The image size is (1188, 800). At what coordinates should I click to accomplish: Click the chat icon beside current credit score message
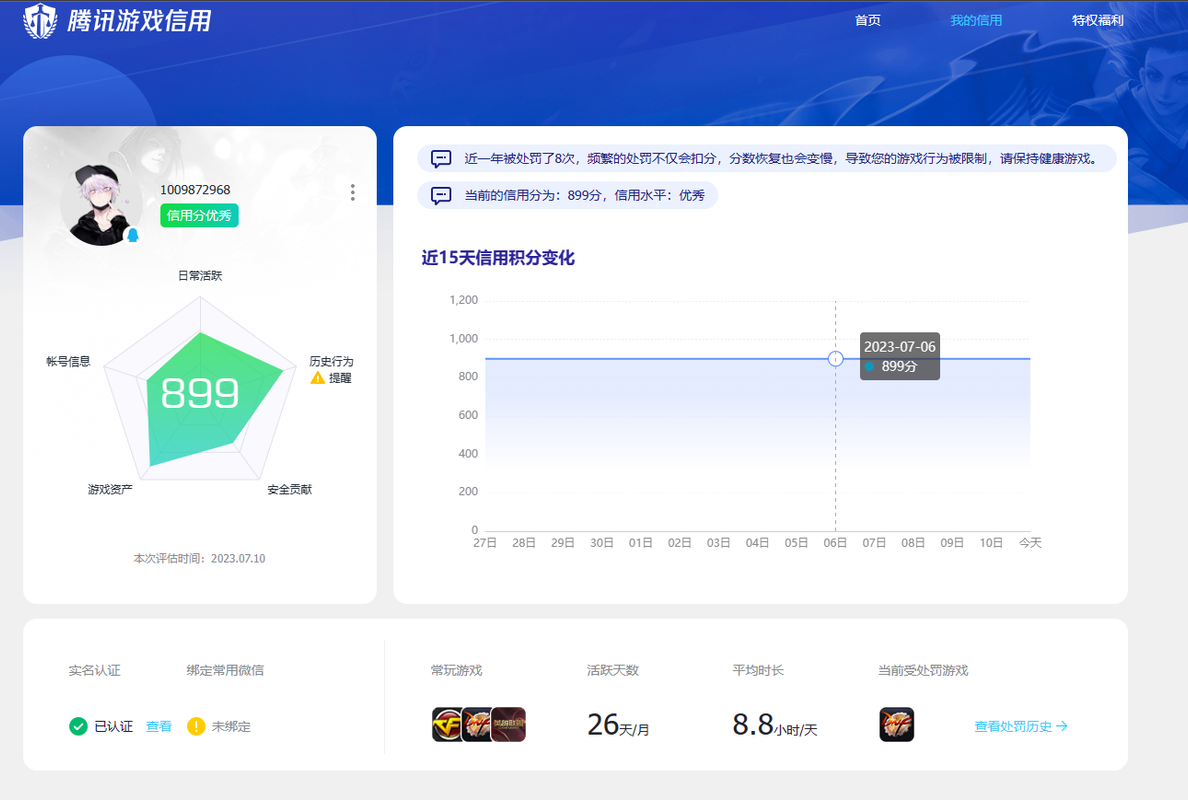pyautogui.click(x=441, y=195)
